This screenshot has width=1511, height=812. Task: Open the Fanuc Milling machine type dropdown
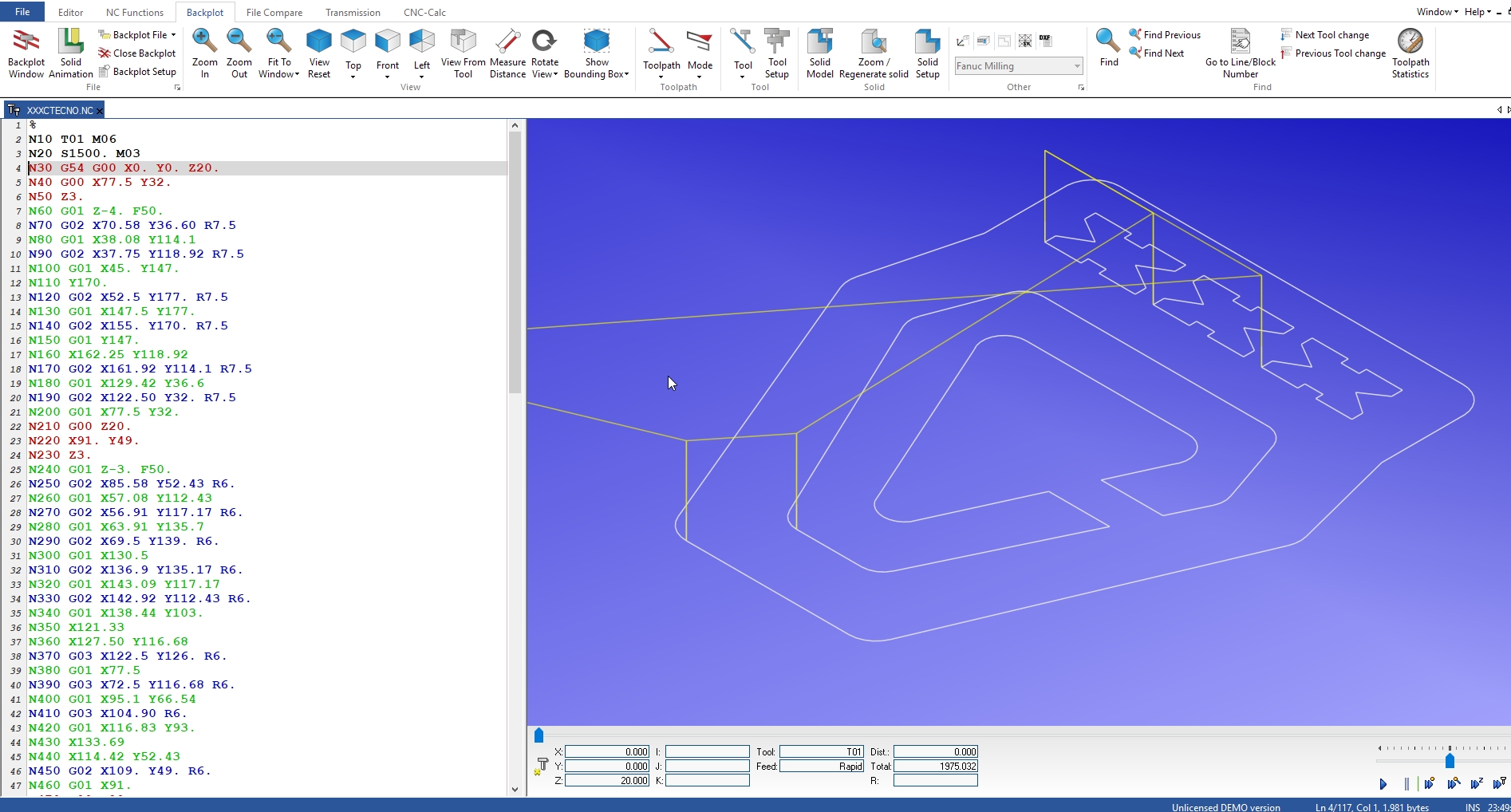pyautogui.click(x=1019, y=66)
